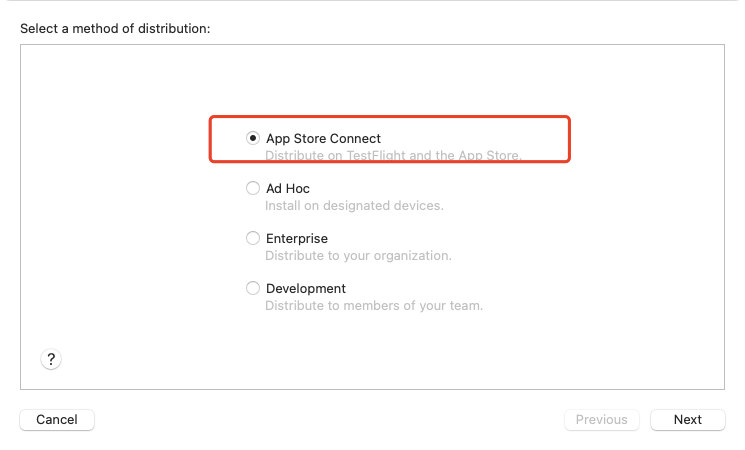Click the "App Store Connect" label text

click(323, 138)
